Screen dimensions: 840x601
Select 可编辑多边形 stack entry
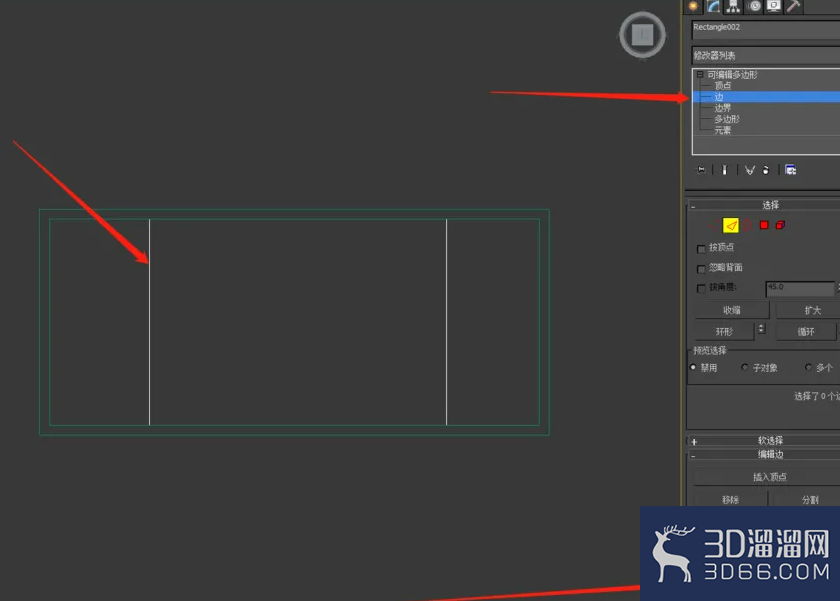click(732, 74)
